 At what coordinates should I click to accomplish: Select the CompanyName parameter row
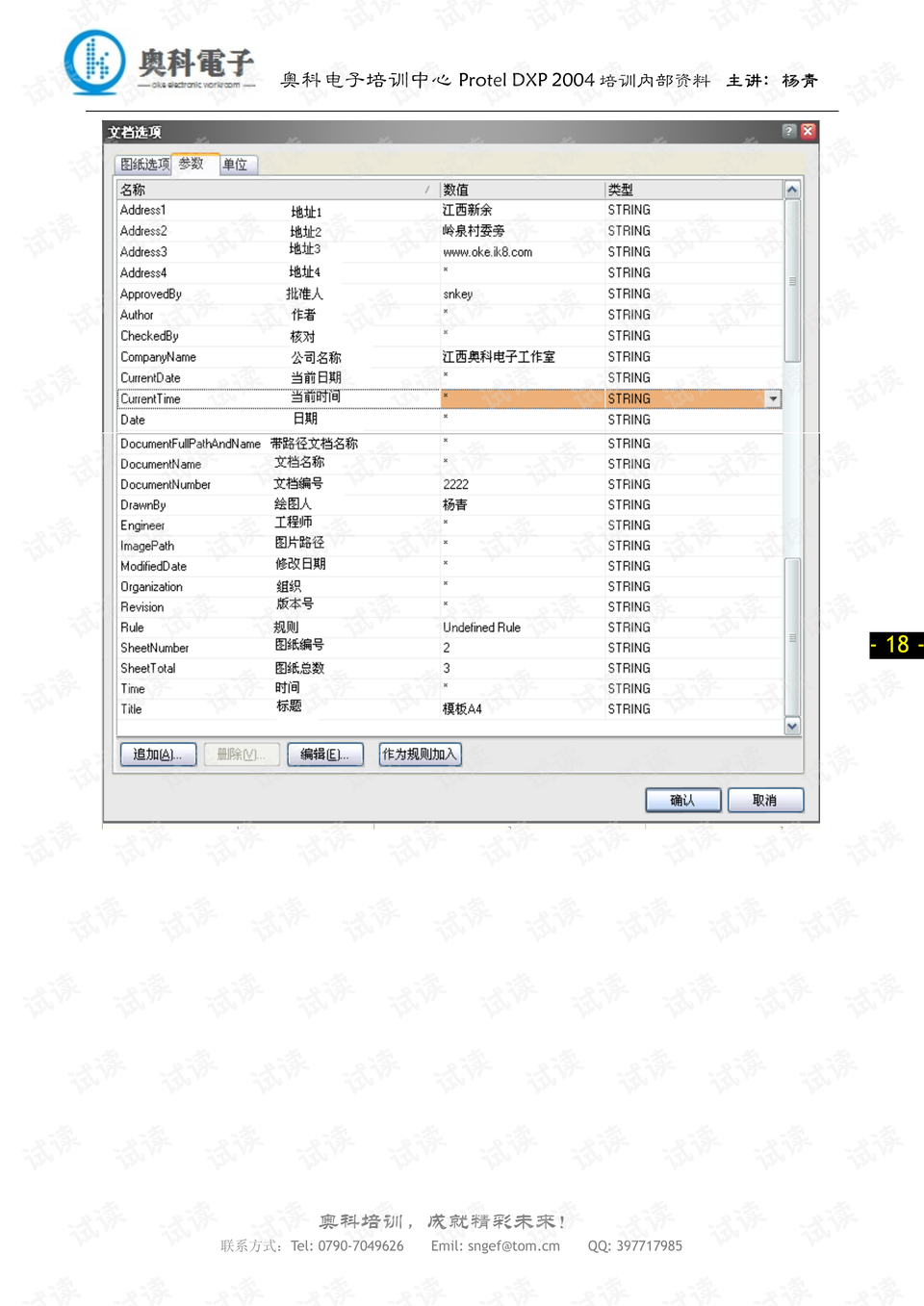[x=289, y=356]
